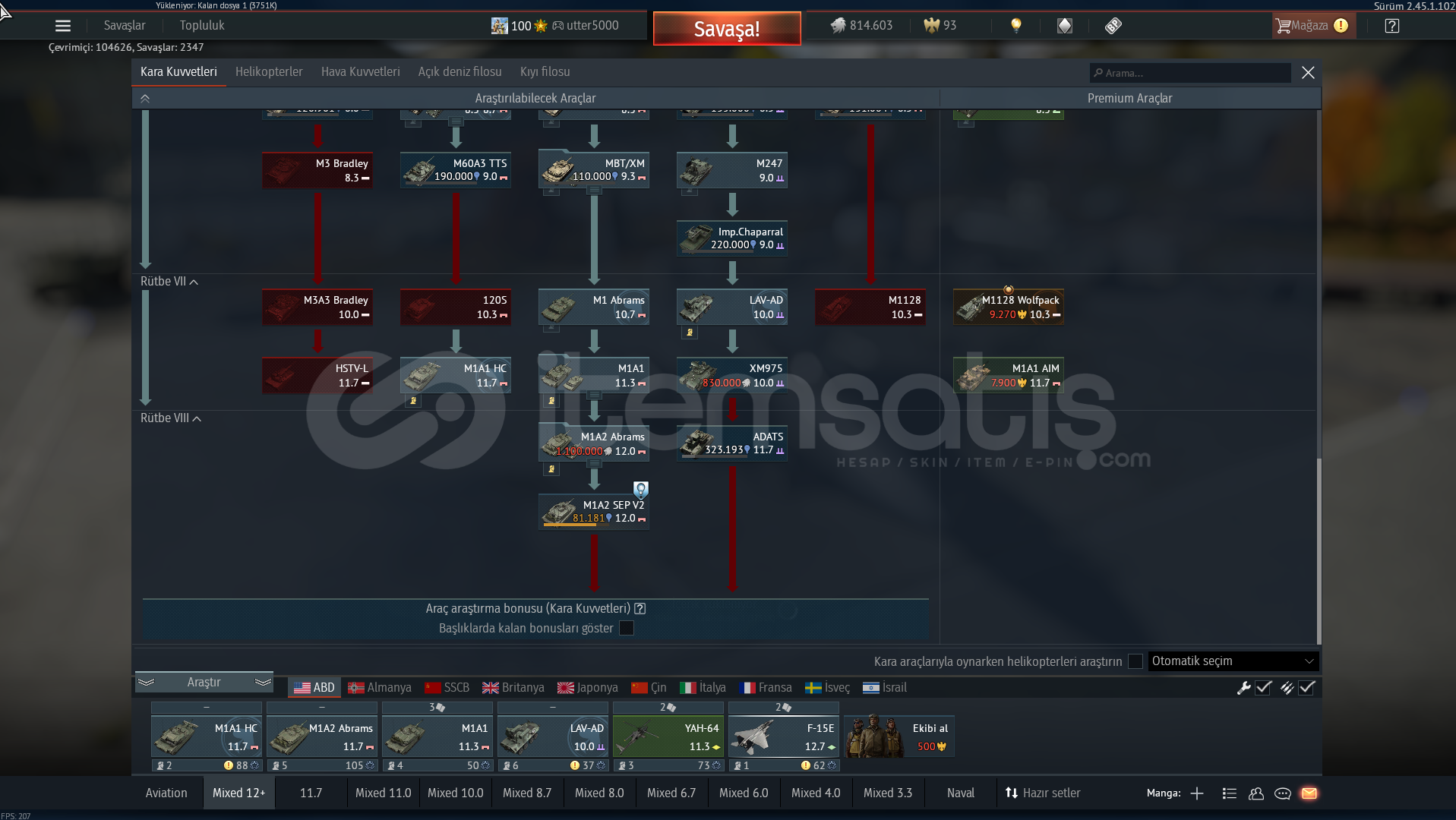Image resolution: width=1456 pixels, height=820 pixels.
Task: Open the hamburger main menu
Action: 63,26
